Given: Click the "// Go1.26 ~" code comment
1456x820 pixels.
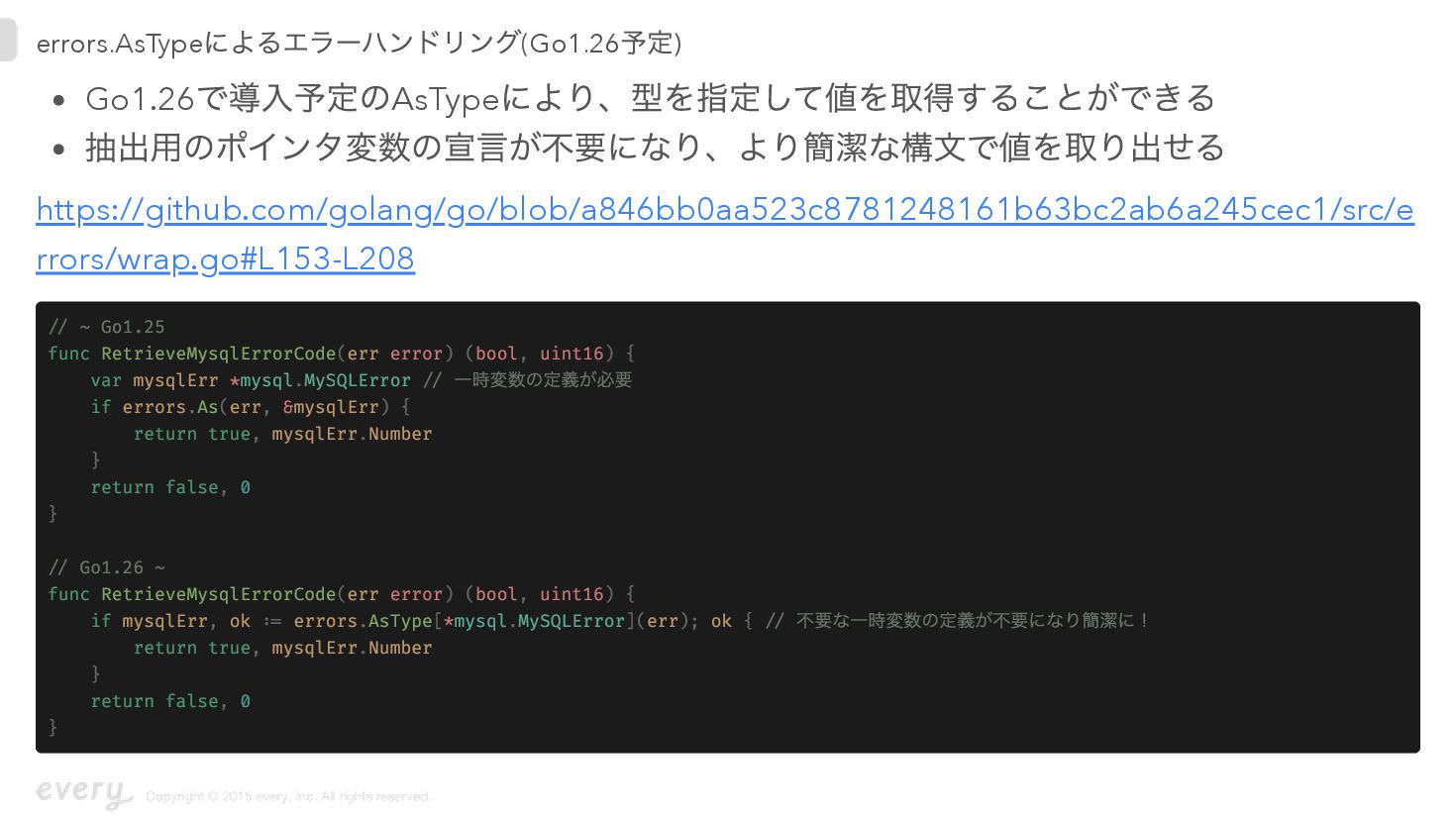Looking at the screenshot, I should click(x=107, y=567).
